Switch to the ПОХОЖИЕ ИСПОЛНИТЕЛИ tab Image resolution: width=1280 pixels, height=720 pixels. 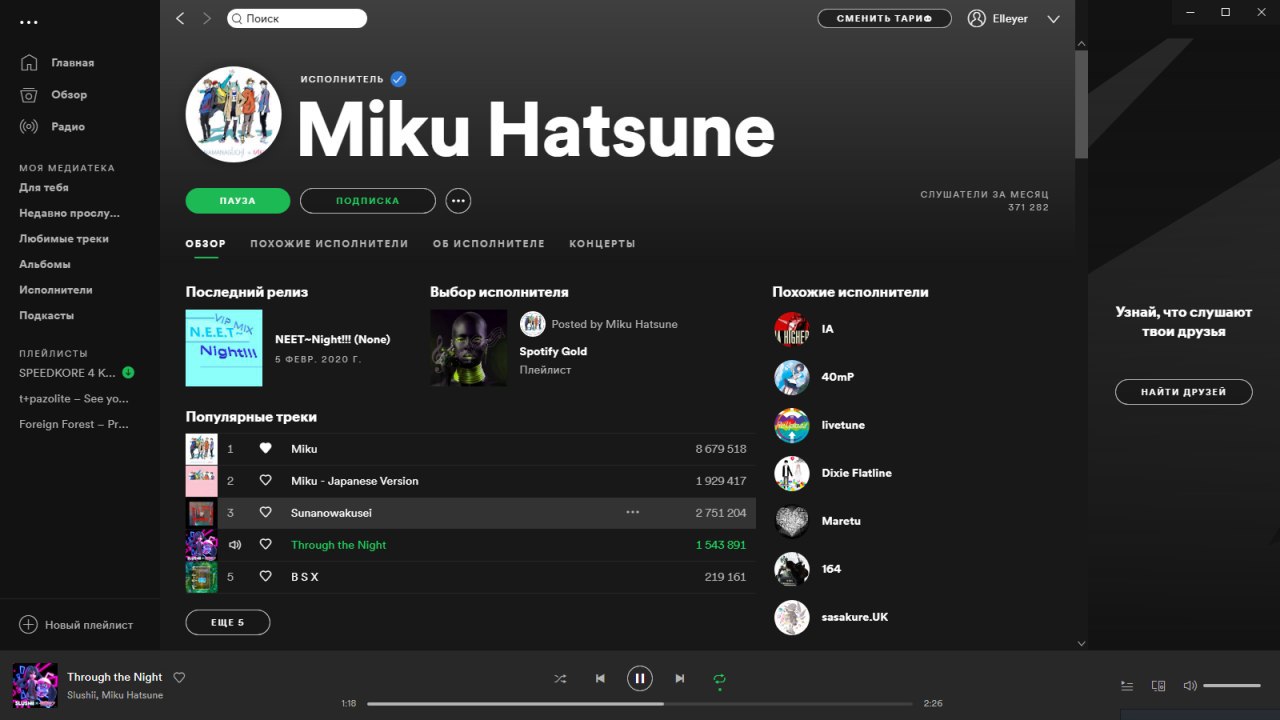pos(329,244)
